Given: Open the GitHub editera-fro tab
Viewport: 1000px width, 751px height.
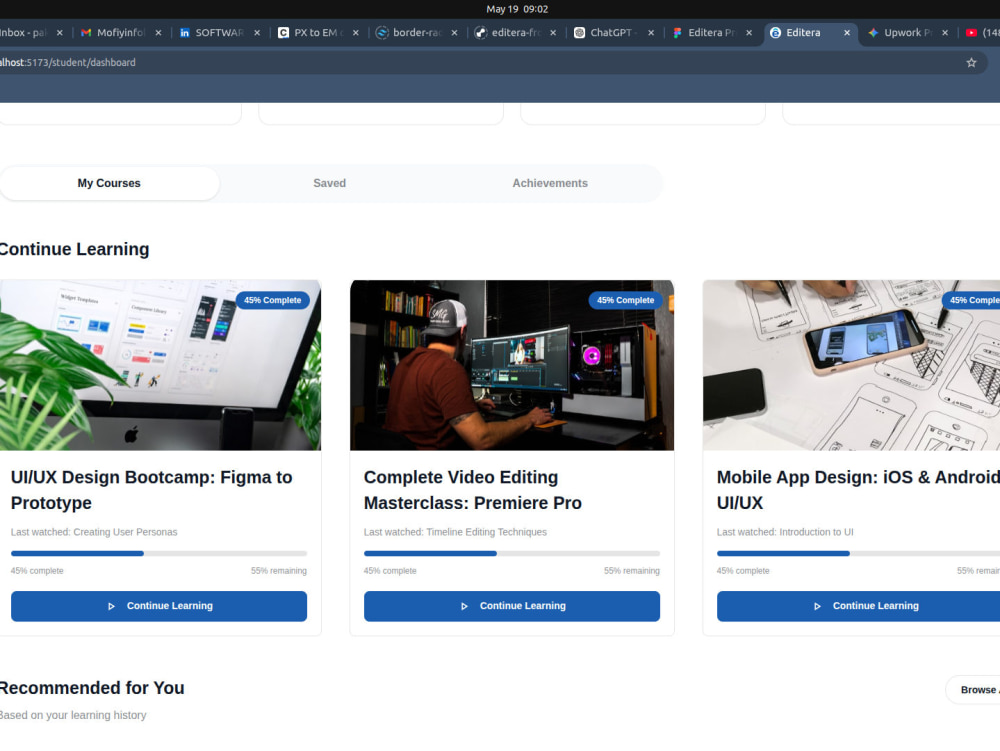Looking at the screenshot, I should [516, 33].
